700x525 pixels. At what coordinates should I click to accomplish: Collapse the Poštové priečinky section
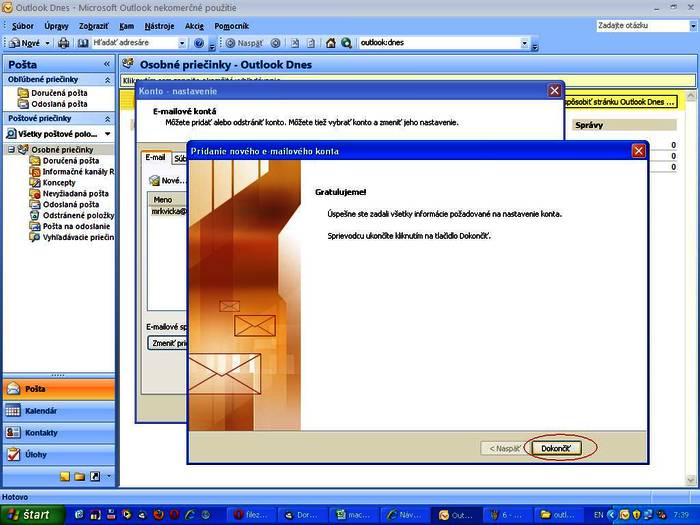[x=107, y=119]
